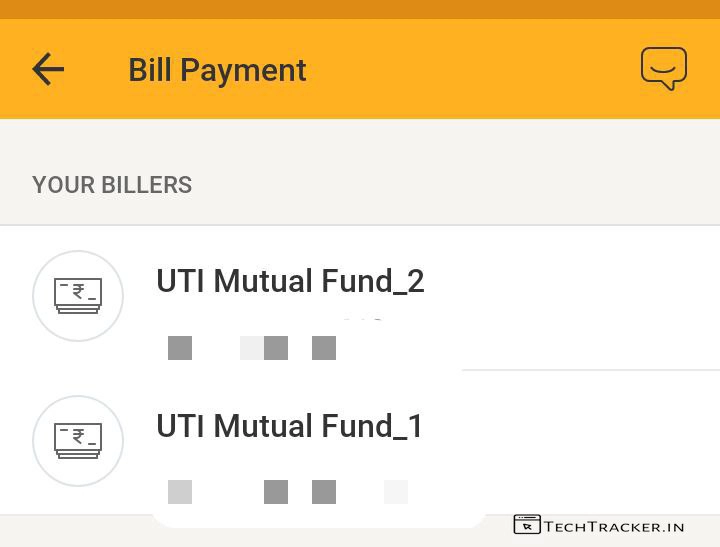Screen dimensions: 720x547
Task: Tap masked account details under UTI Mutual Fund_1
Action: click(x=288, y=492)
